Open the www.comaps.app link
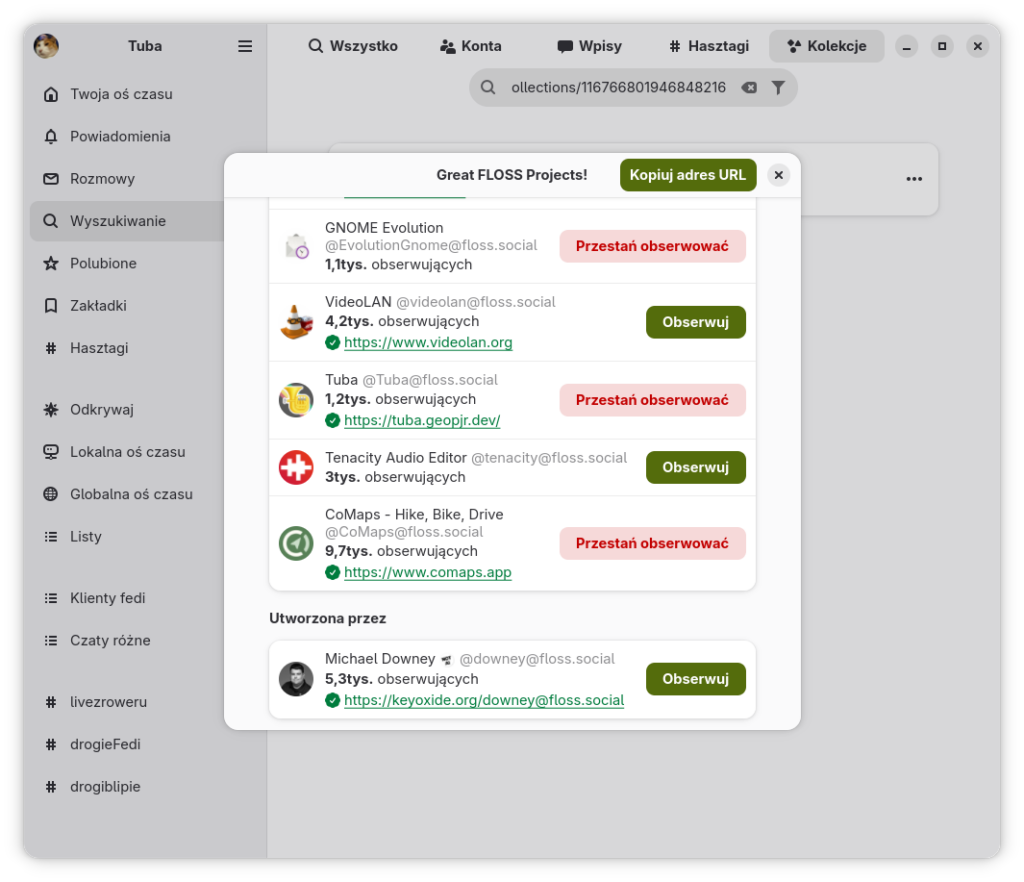This screenshot has width=1024, height=882. pyautogui.click(x=428, y=573)
